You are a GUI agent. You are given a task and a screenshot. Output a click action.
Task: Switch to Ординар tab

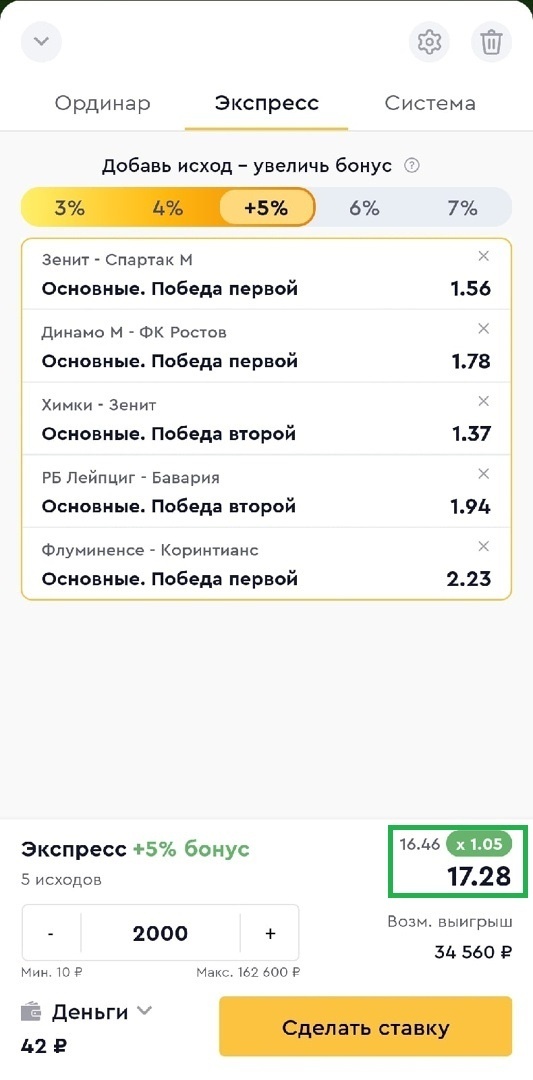point(103,103)
